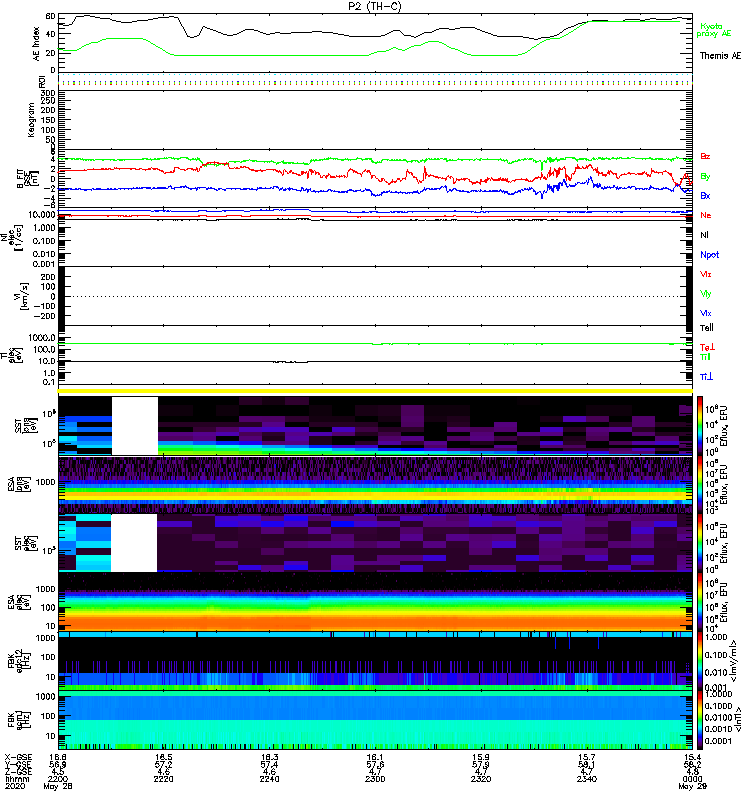Click the 2340 time axis label
The height and width of the screenshot is (800, 750).
tap(587, 779)
